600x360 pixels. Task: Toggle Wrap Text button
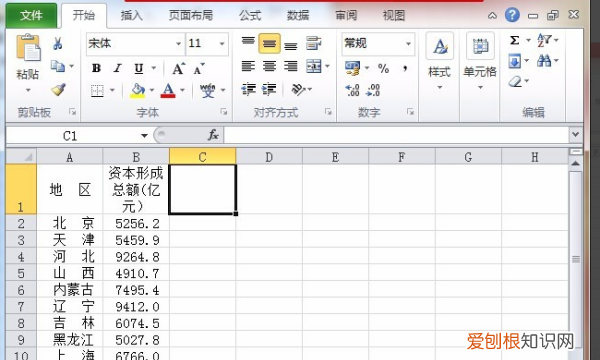coord(314,43)
